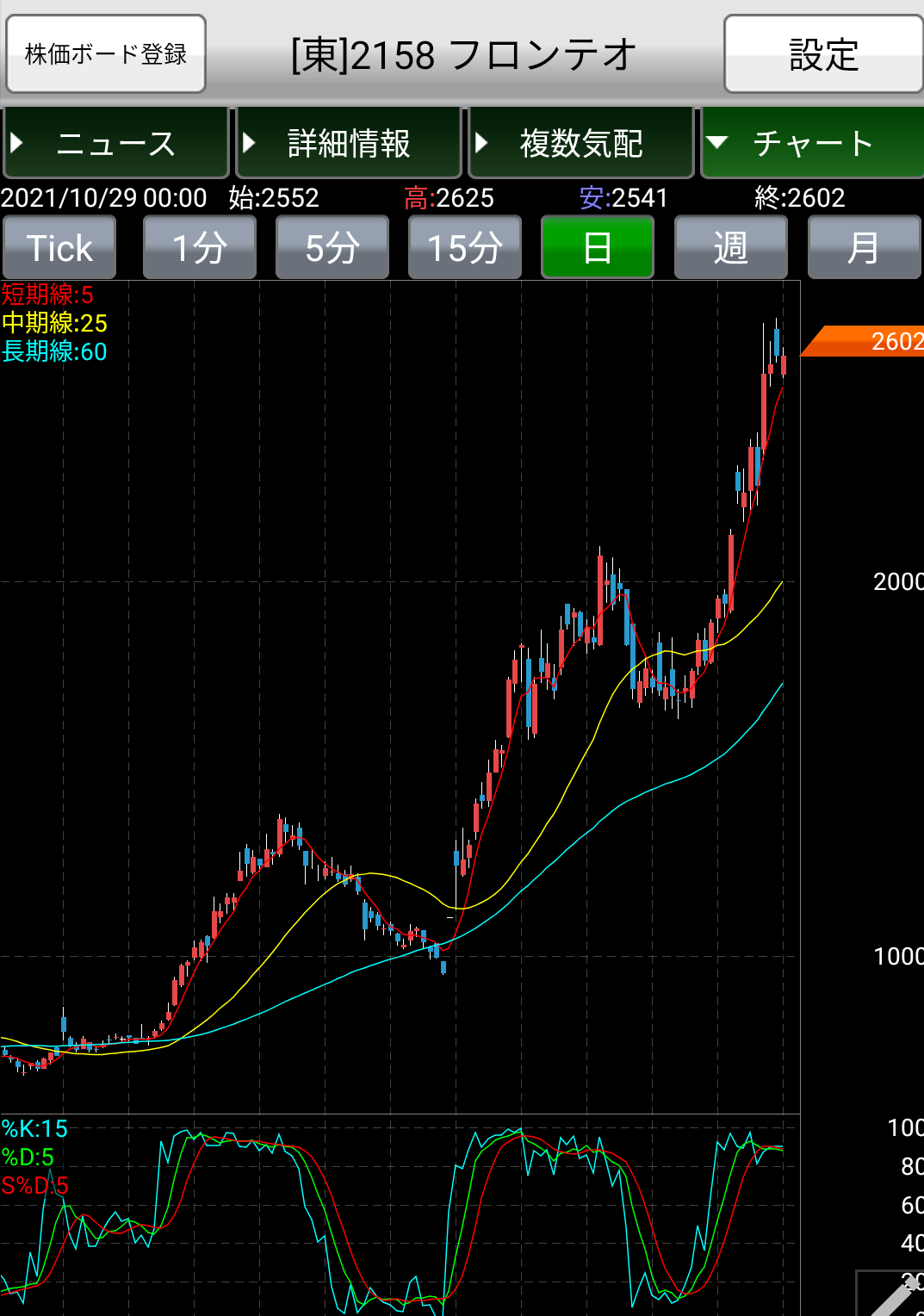Select the 15分 timeframe button

tap(465, 248)
